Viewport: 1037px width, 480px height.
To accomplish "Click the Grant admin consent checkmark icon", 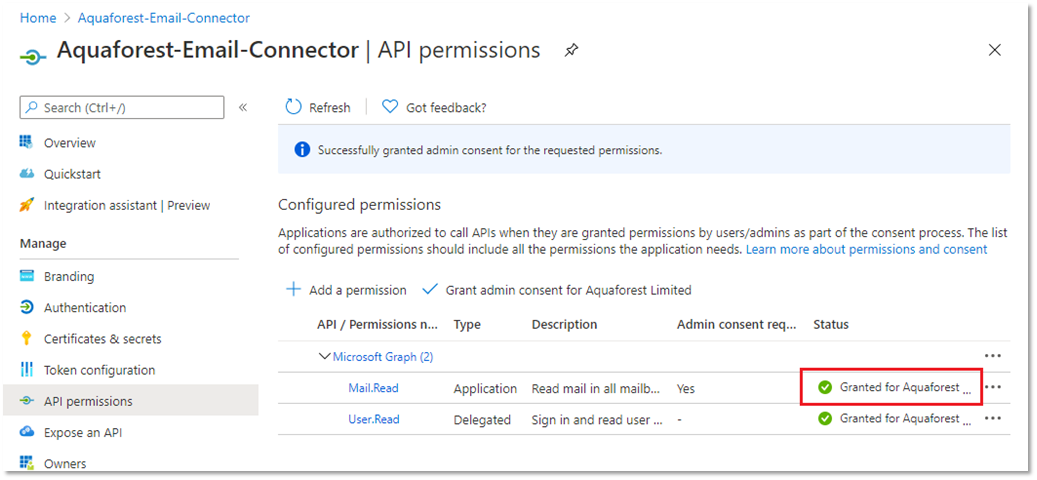I will pos(430,290).
